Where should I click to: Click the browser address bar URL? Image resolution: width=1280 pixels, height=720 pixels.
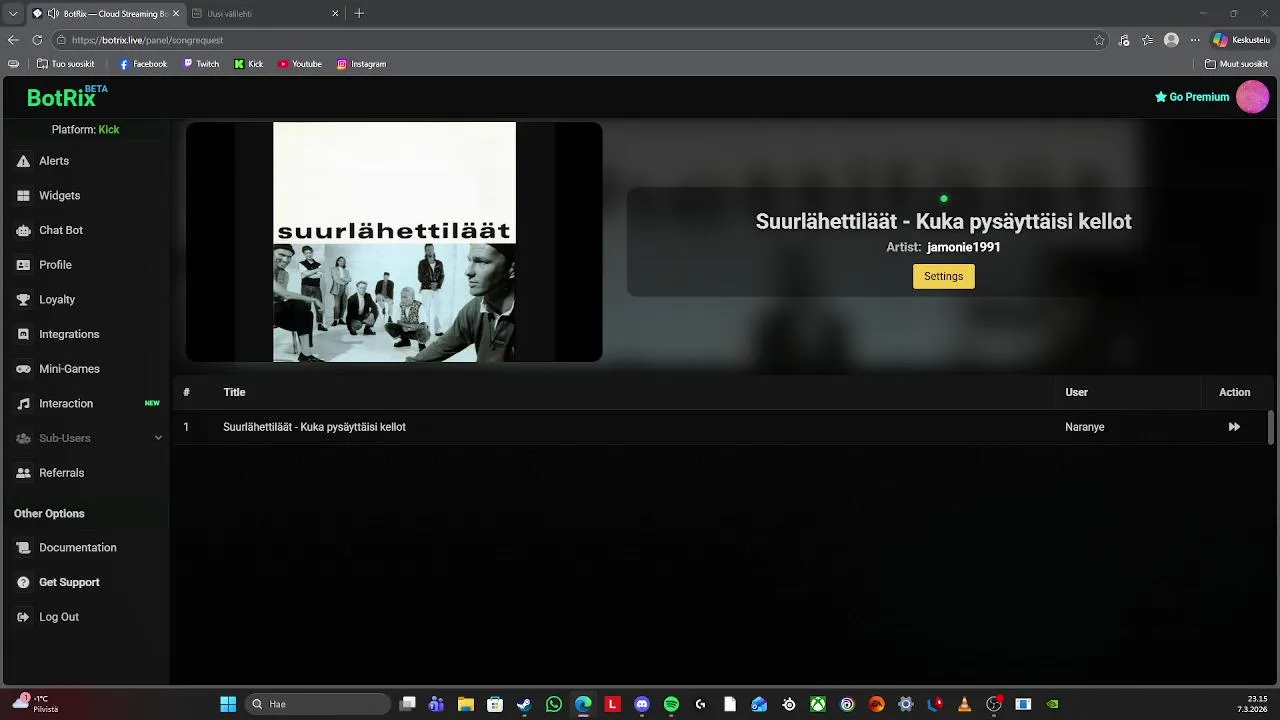point(147,40)
